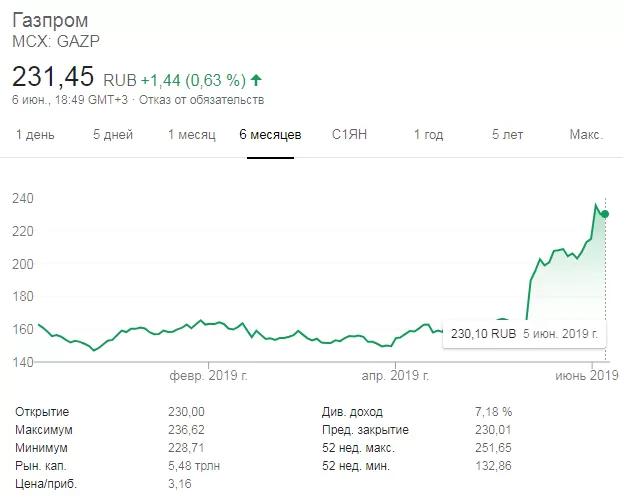This screenshot has width=623, height=496.
Task: Click the '230,10 RUB' chart tooltip
Action: click(524, 333)
